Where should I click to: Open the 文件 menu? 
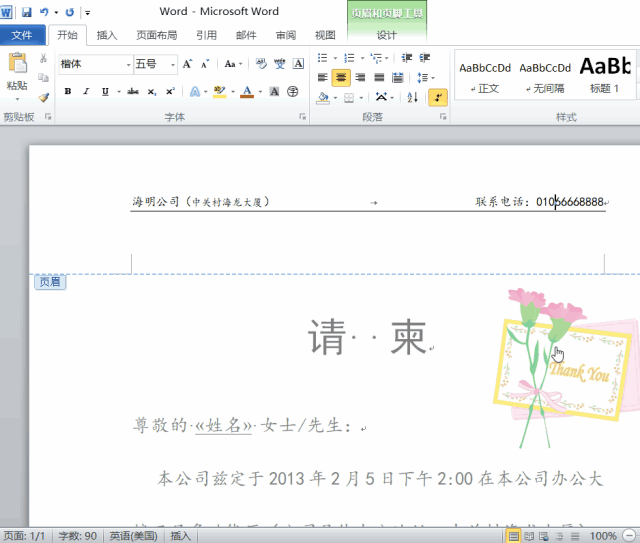[22, 35]
